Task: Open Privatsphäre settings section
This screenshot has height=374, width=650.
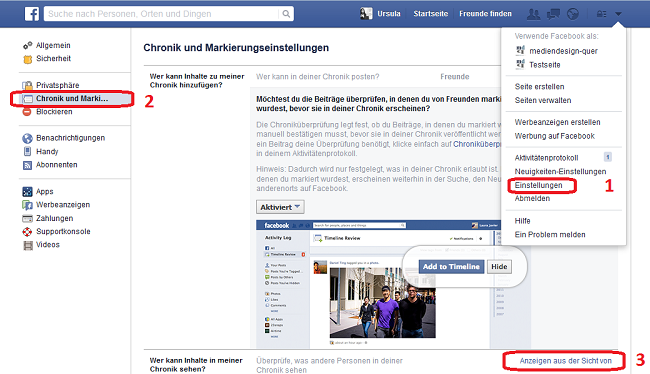Action: click(x=58, y=85)
